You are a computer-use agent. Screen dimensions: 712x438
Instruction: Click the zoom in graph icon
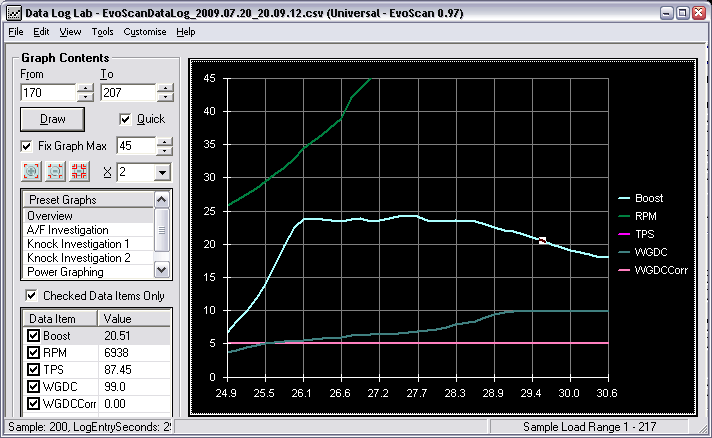click(x=31, y=172)
